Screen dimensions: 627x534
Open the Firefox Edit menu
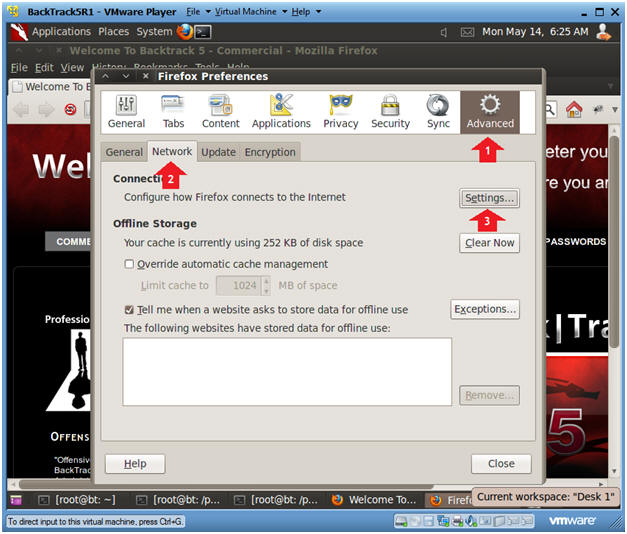click(44, 68)
